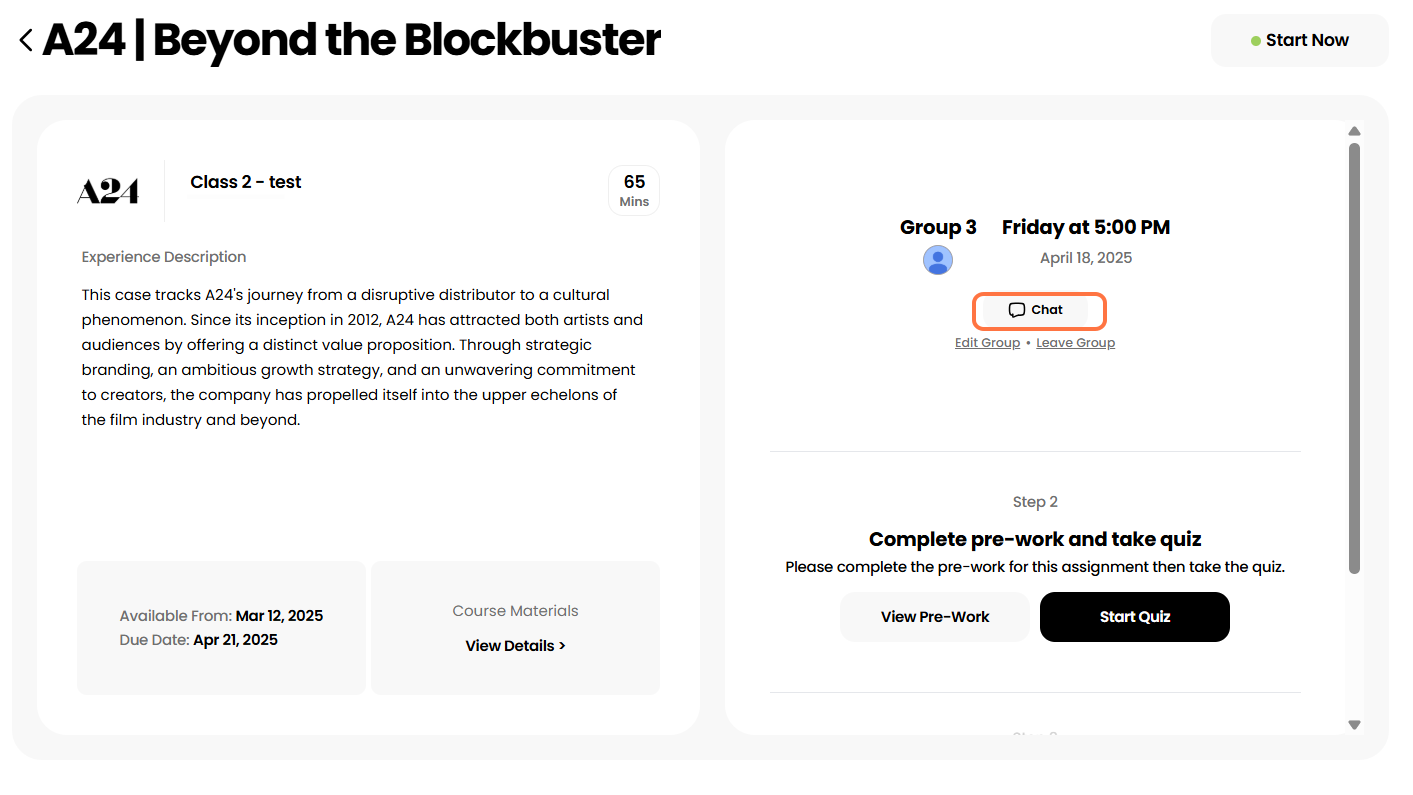The height and width of the screenshot is (795, 1413).
Task: Click the Leave Group link
Action: point(1075,343)
